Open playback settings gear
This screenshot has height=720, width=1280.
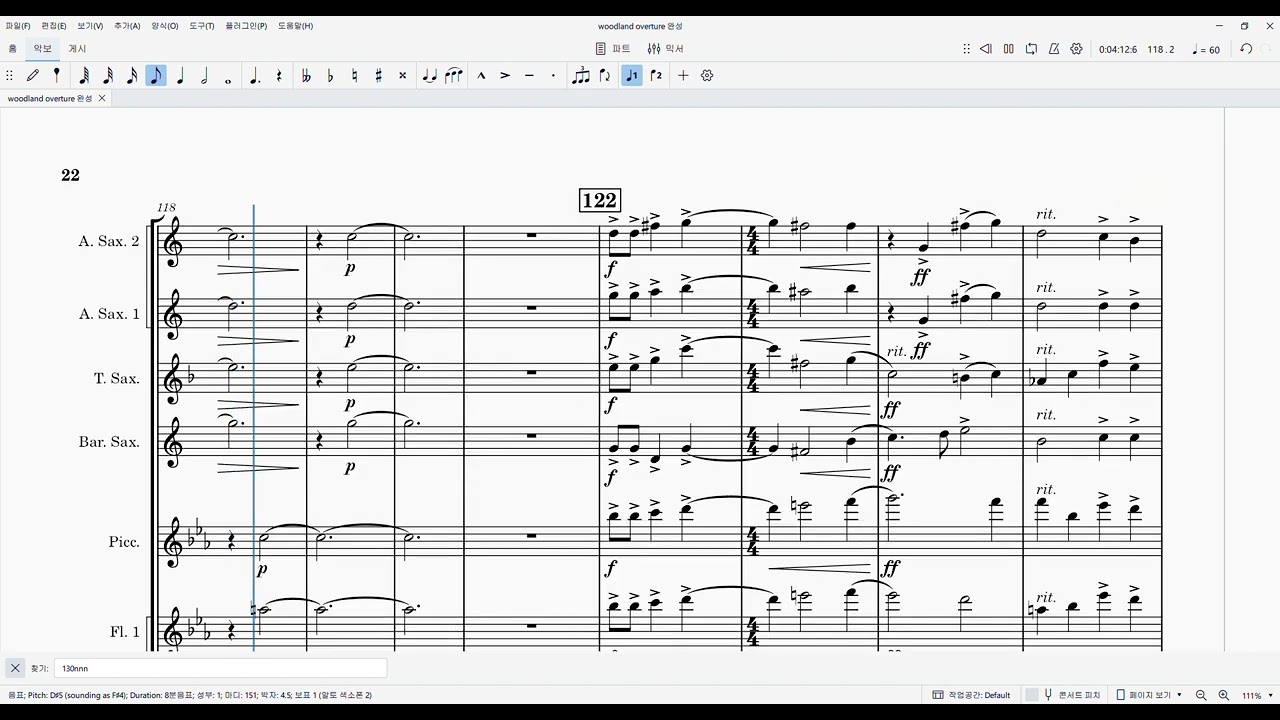pyautogui.click(x=1077, y=48)
